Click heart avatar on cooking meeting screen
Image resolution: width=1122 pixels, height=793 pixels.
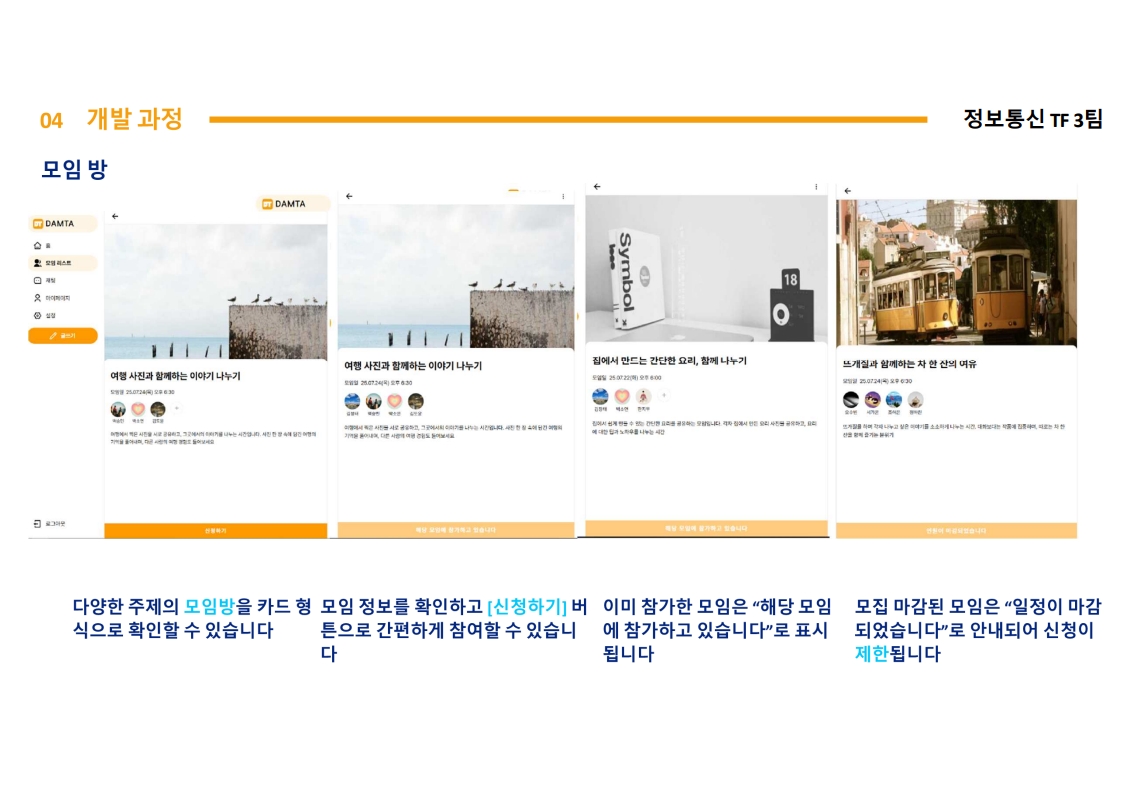point(622,396)
